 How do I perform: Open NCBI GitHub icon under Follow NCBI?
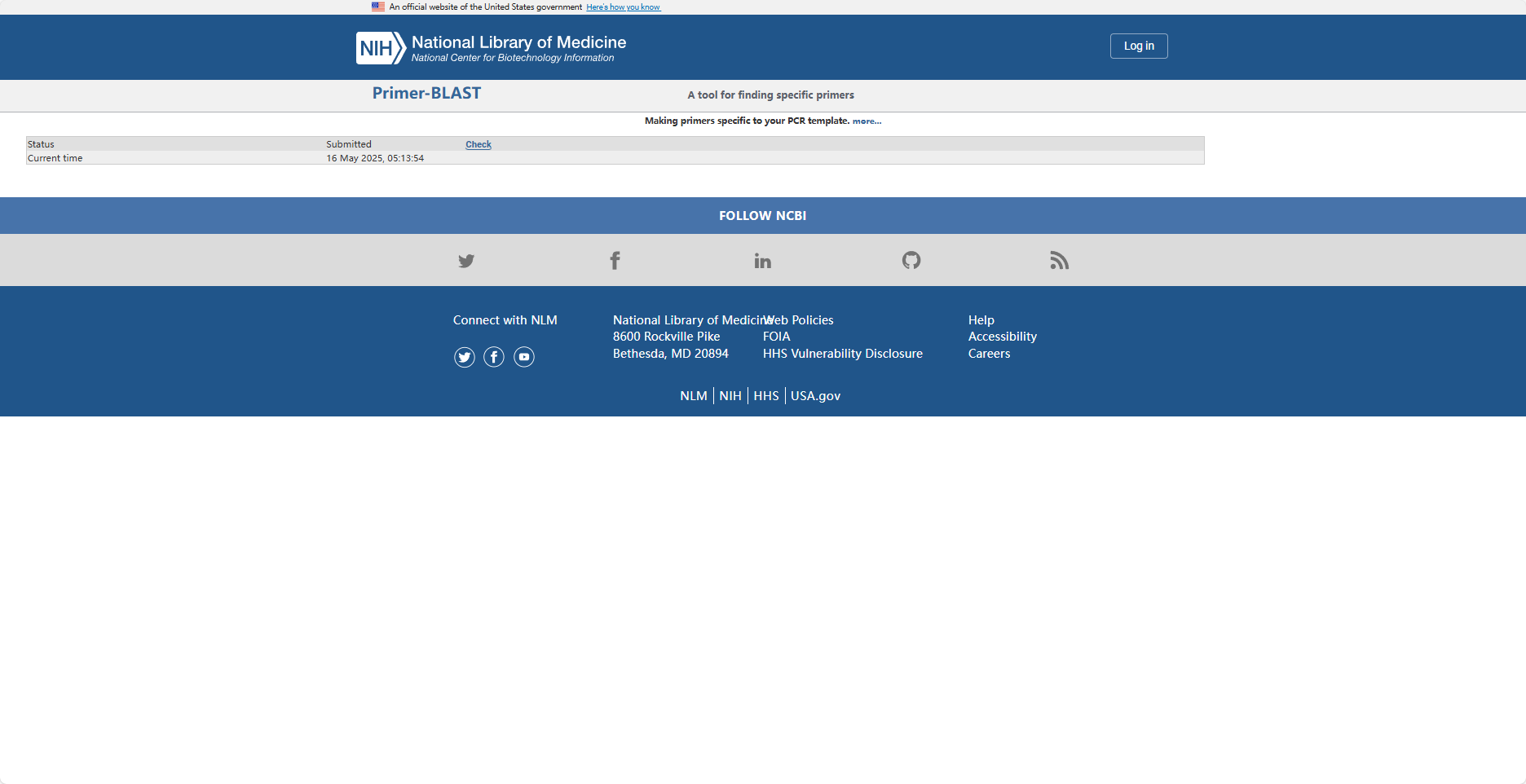911,260
